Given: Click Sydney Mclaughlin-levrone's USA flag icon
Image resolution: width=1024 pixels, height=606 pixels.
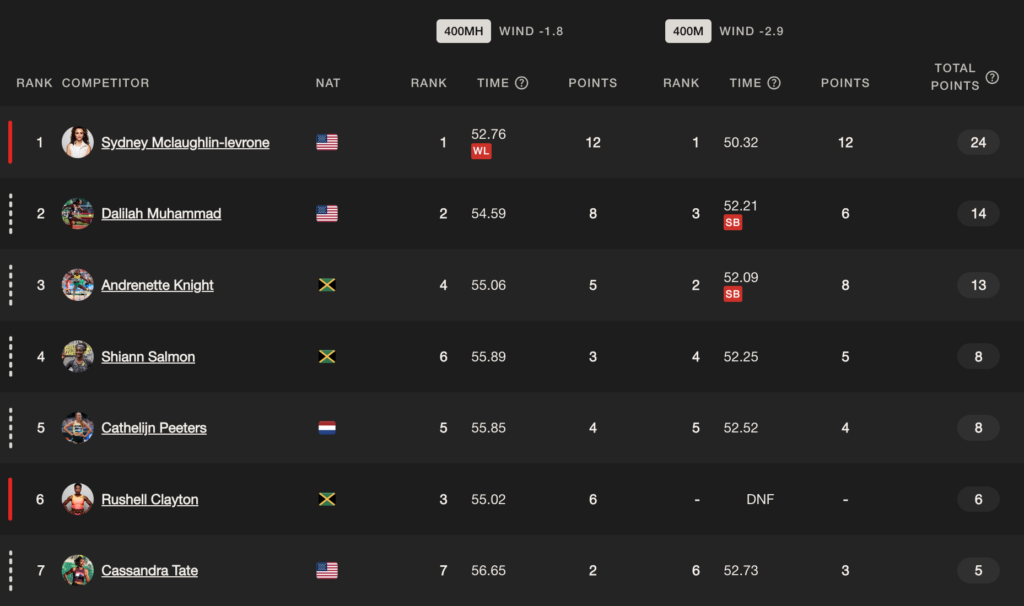Looking at the screenshot, I should 327,142.
